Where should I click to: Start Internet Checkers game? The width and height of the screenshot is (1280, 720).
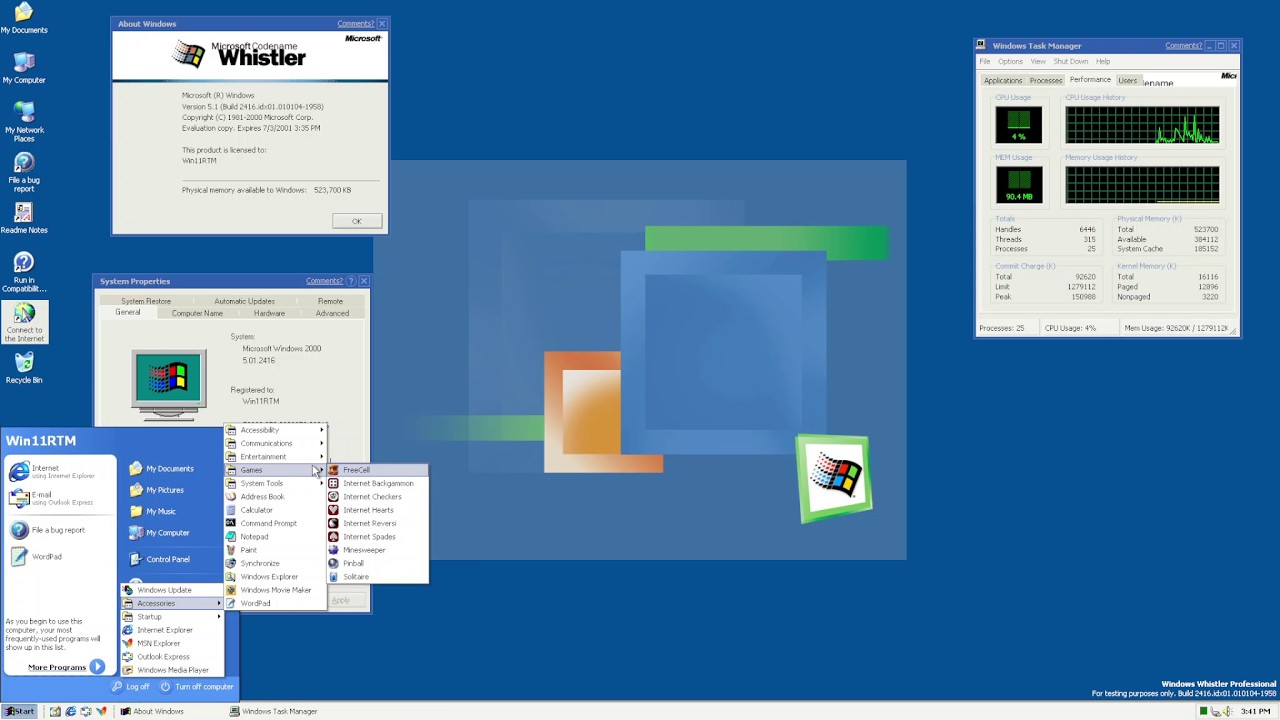[x=378, y=497]
